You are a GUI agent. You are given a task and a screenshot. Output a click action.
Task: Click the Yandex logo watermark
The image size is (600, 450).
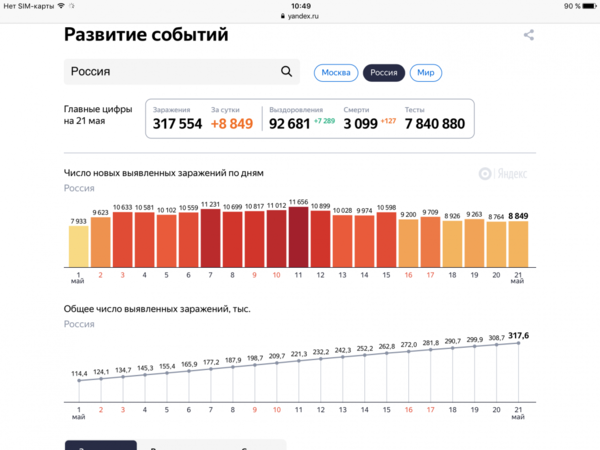click(504, 173)
